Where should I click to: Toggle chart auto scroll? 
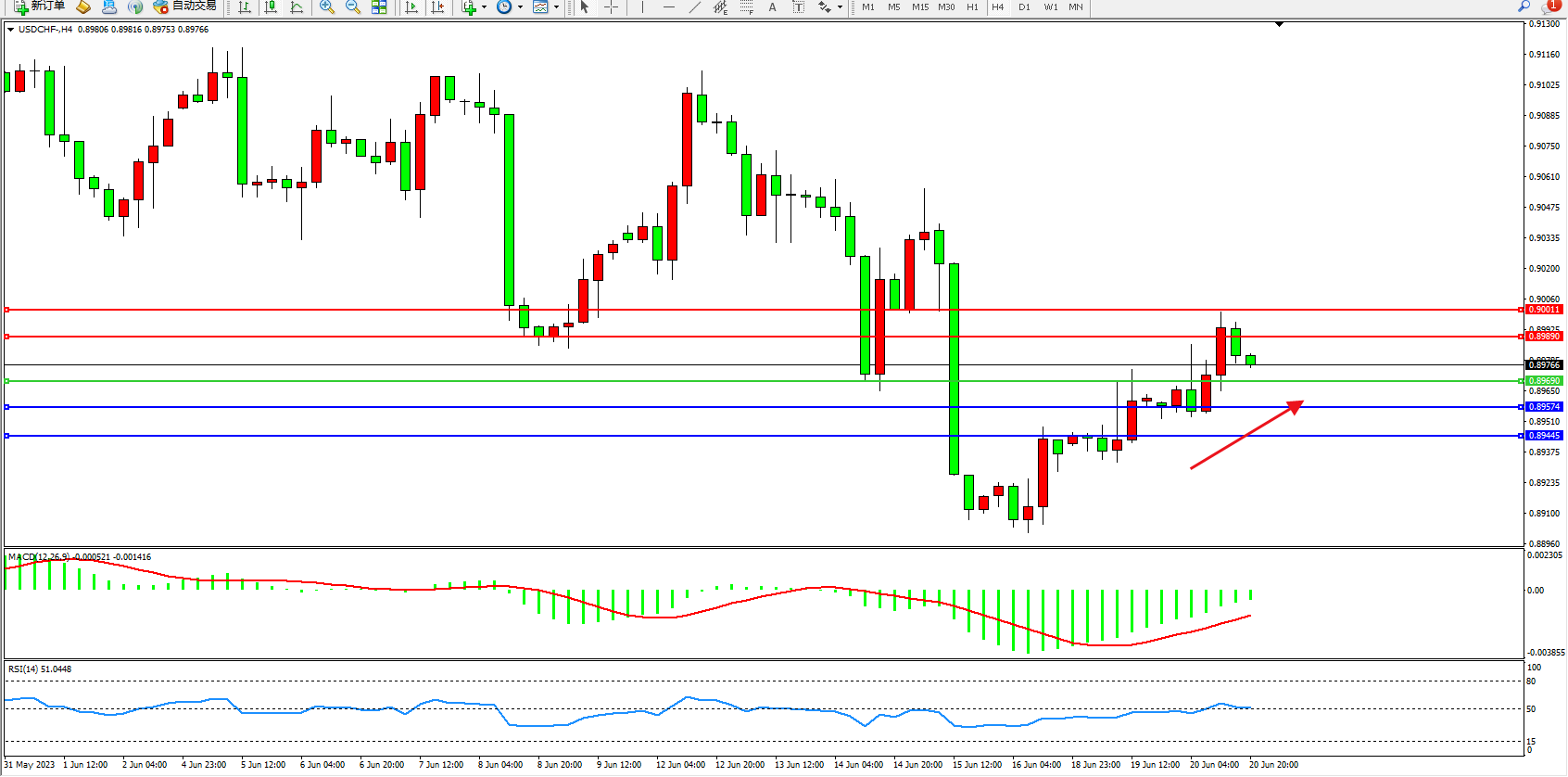click(411, 7)
